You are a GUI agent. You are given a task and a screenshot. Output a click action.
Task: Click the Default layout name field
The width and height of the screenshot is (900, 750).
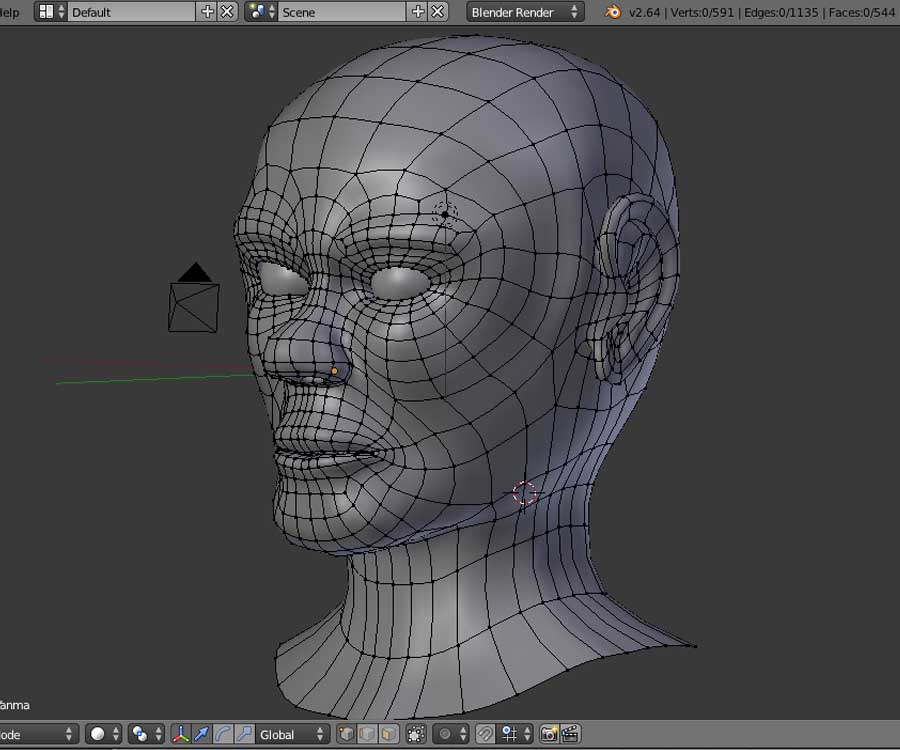(x=130, y=12)
